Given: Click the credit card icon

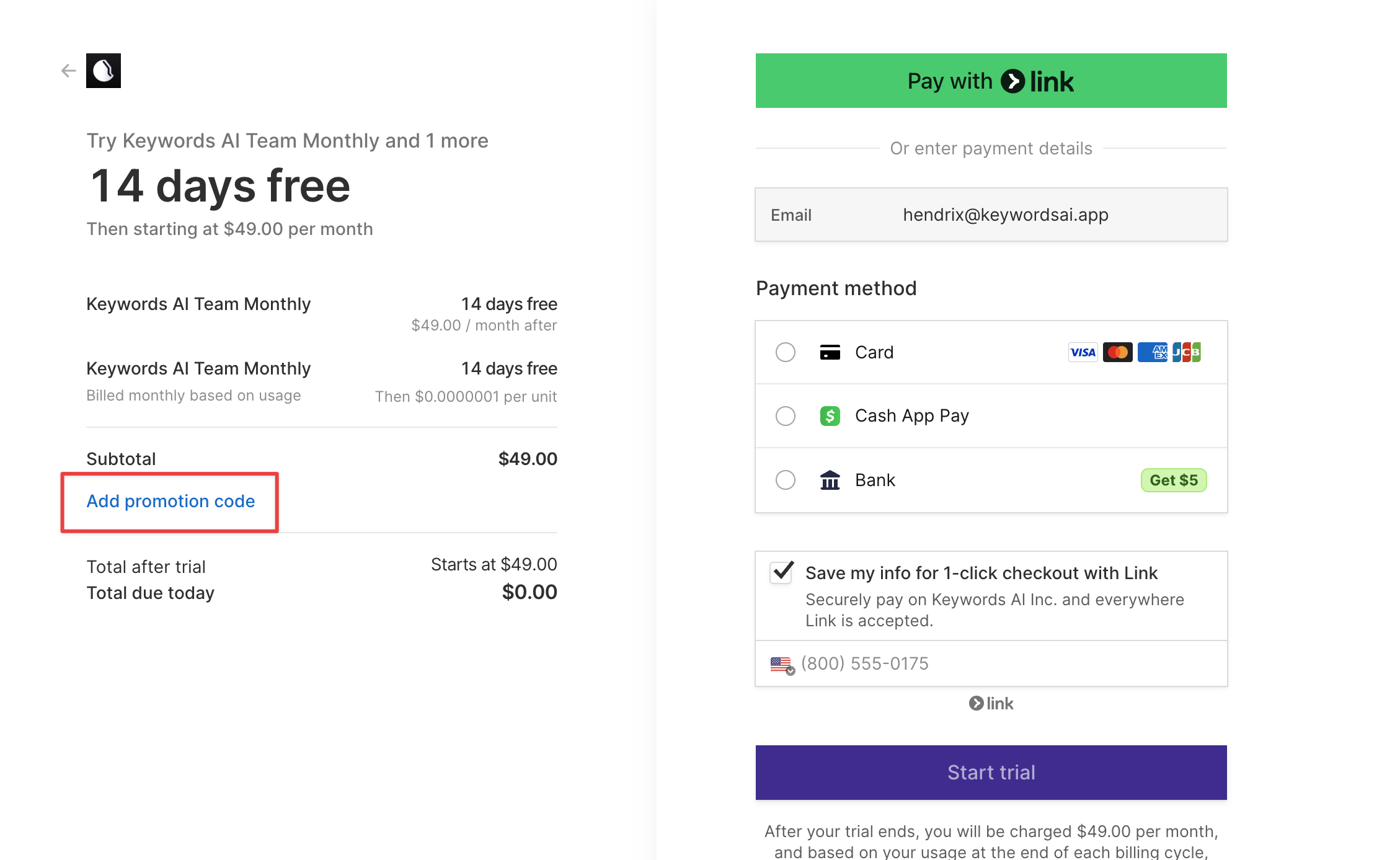Looking at the screenshot, I should point(830,352).
